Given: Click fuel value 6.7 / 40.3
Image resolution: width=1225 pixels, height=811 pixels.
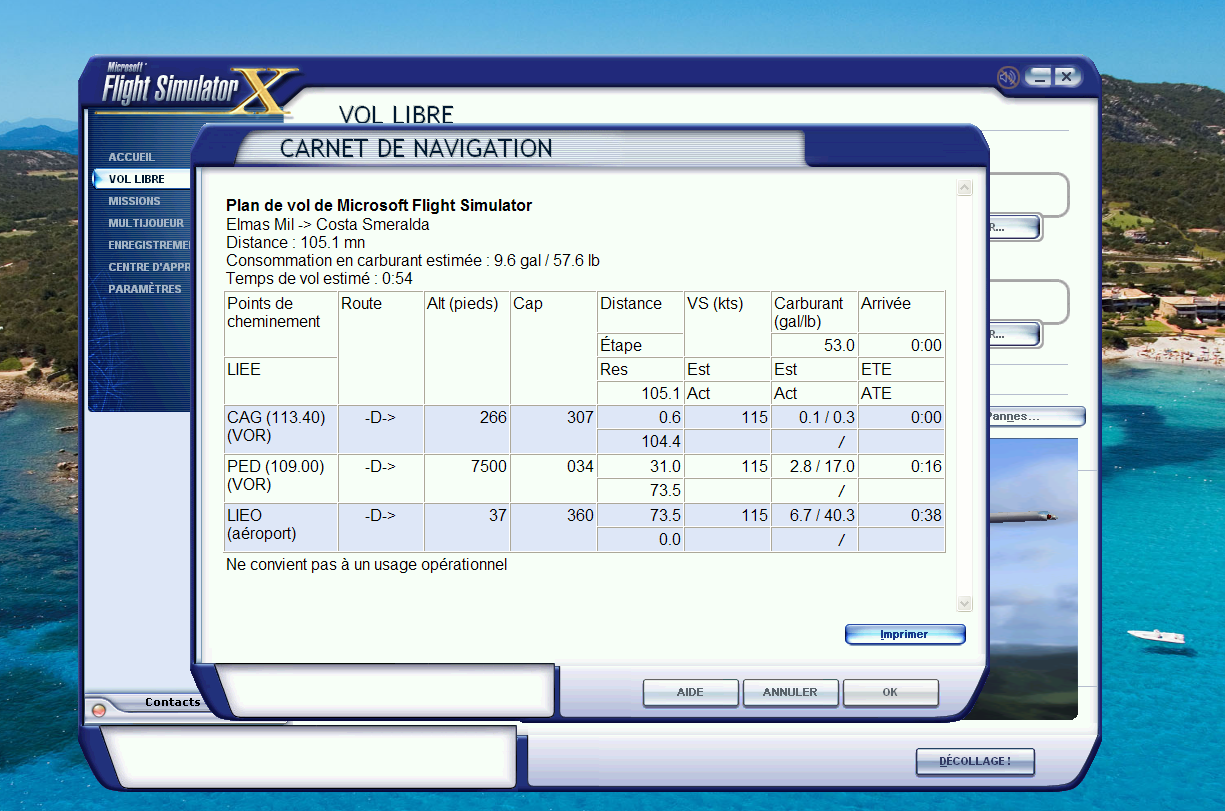Looking at the screenshot, I should (824, 515).
